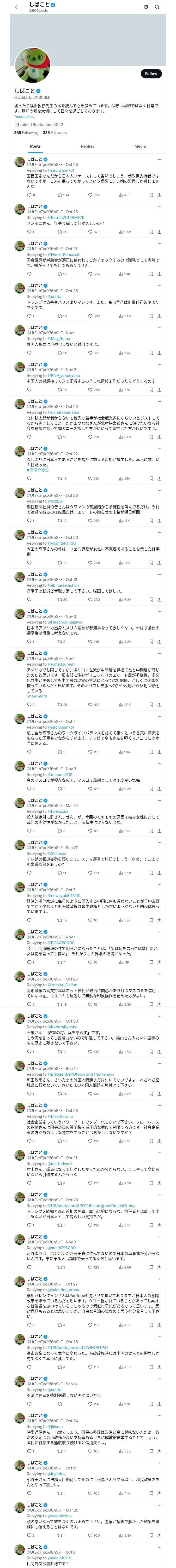
Task: Follow the しばこと account
Action: click(150, 74)
